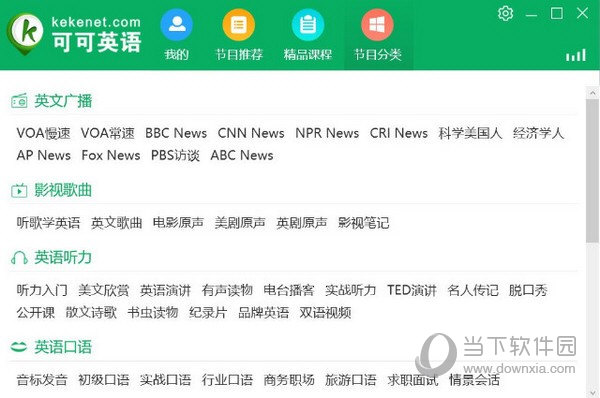Choose 初级口语 under 英语口语

point(104,380)
